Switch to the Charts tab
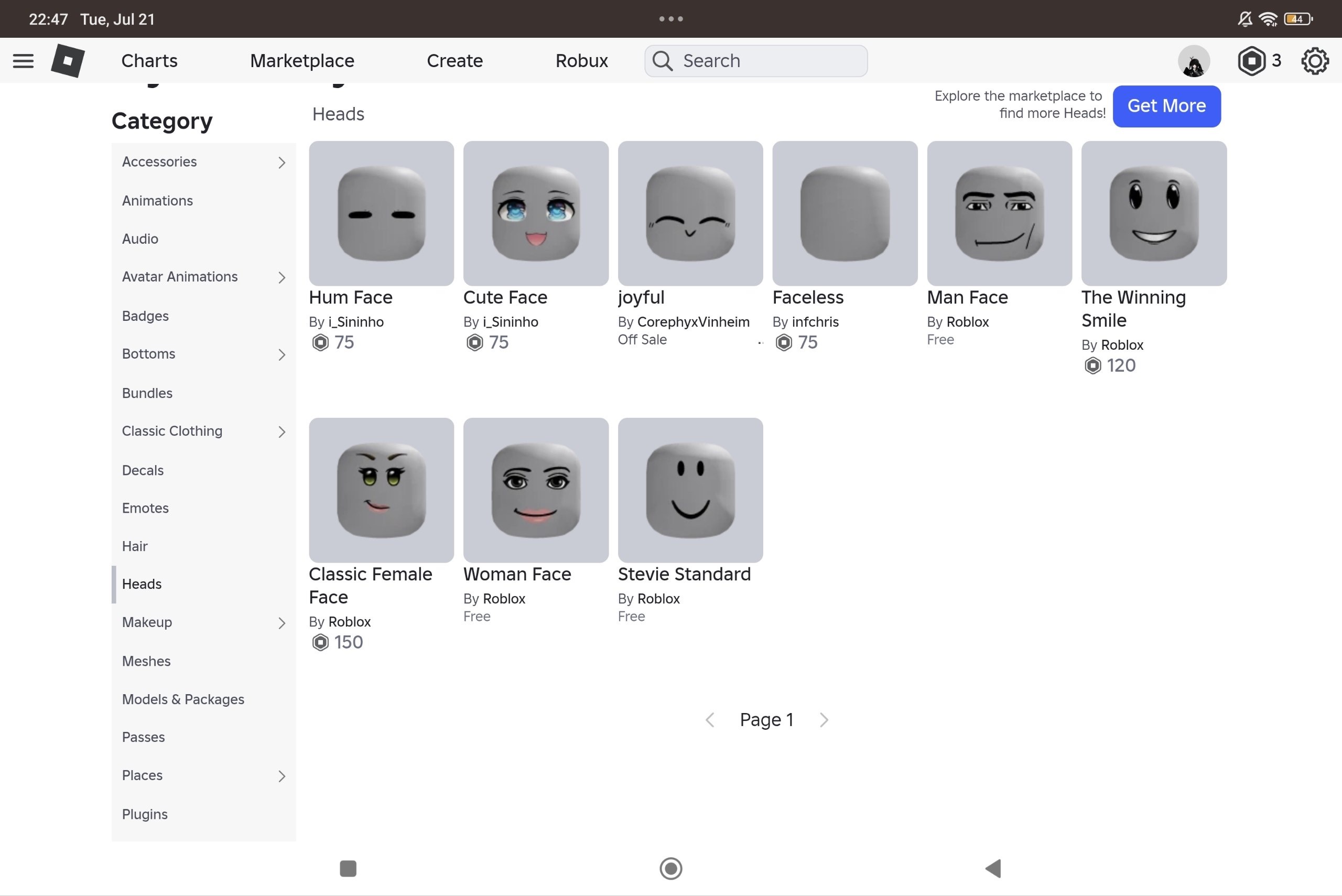The height and width of the screenshot is (896, 1342). (x=149, y=61)
